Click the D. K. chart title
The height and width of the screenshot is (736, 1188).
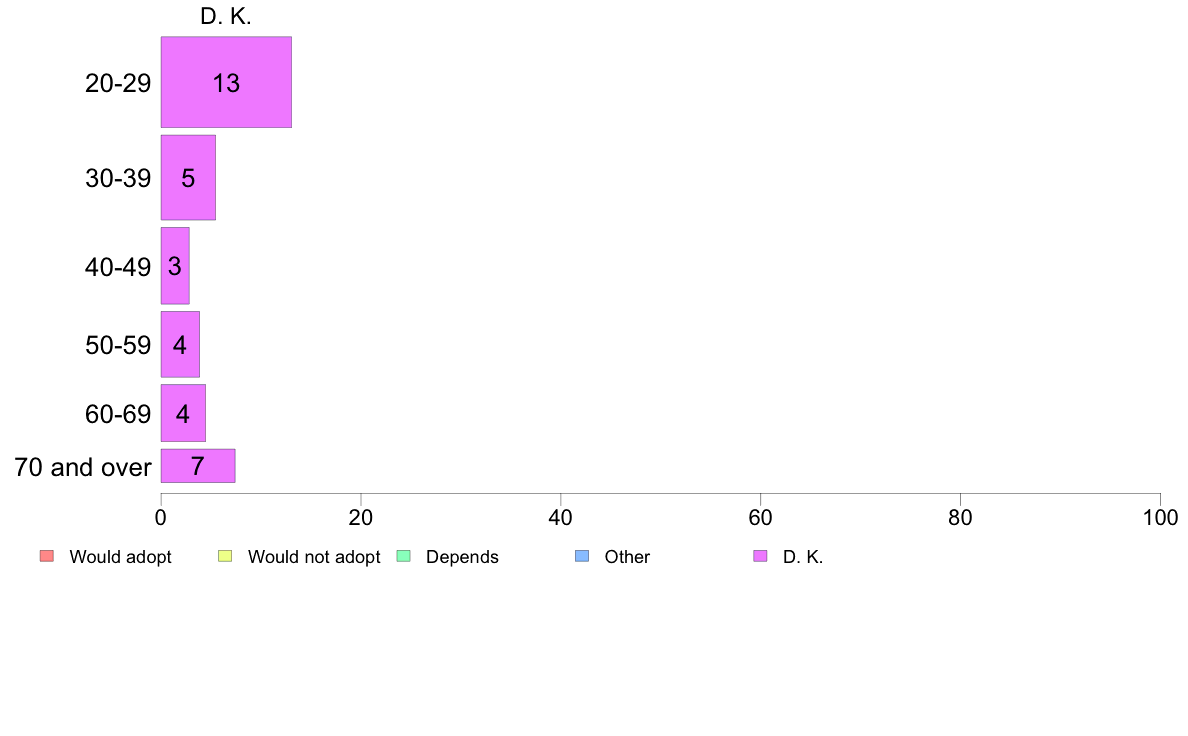pos(226,16)
